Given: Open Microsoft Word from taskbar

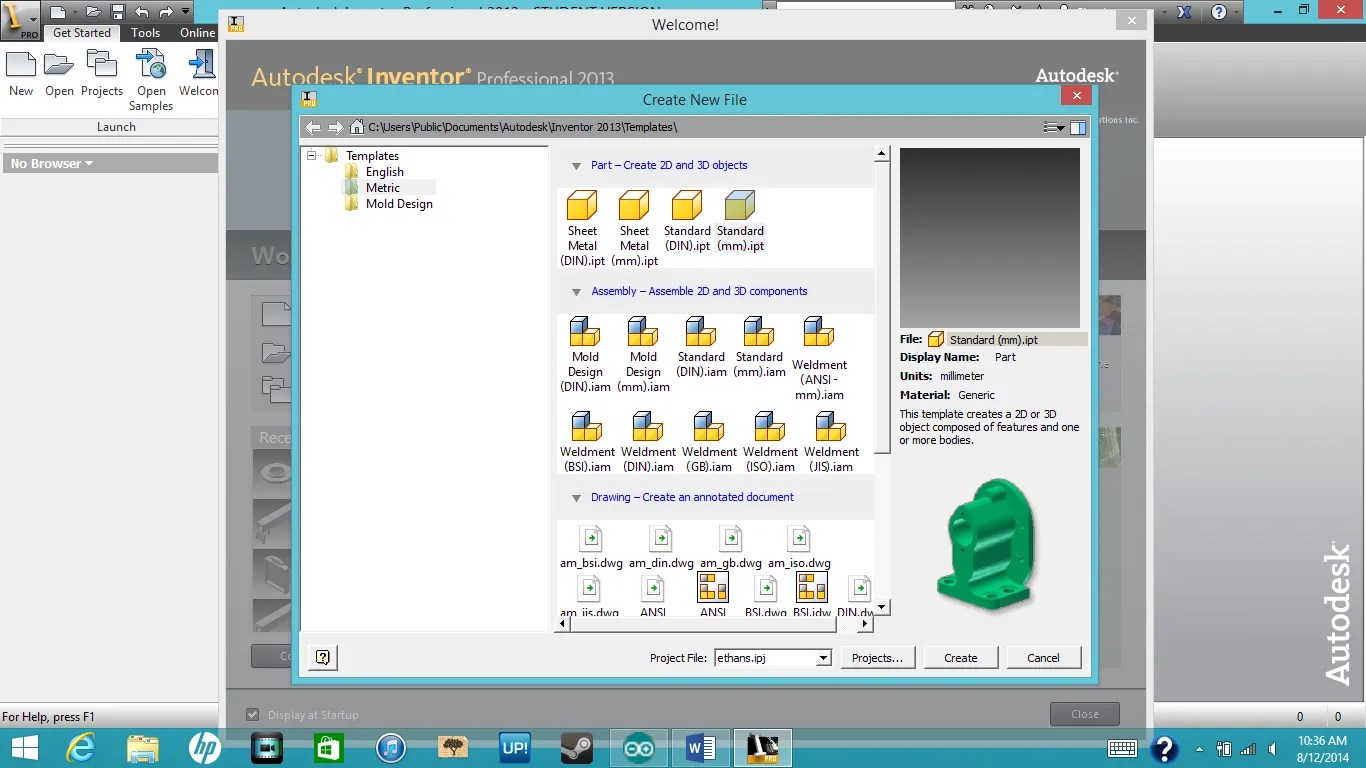Looking at the screenshot, I should [700, 747].
